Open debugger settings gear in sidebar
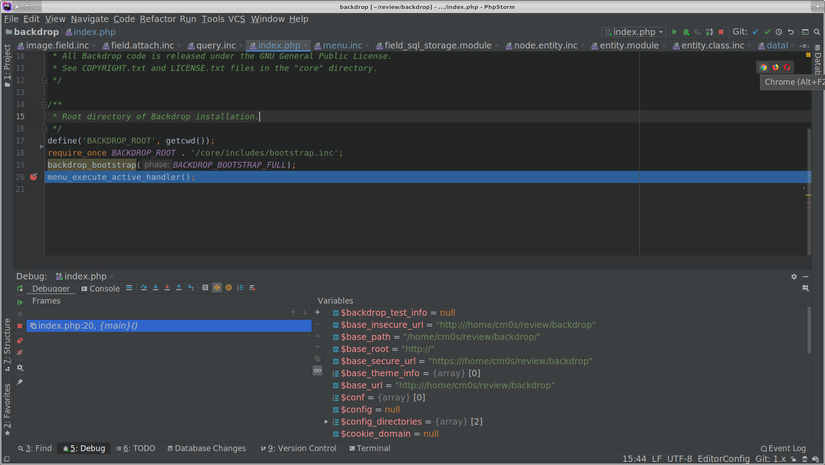Viewport: 825px width, 465px height. coord(20,368)
